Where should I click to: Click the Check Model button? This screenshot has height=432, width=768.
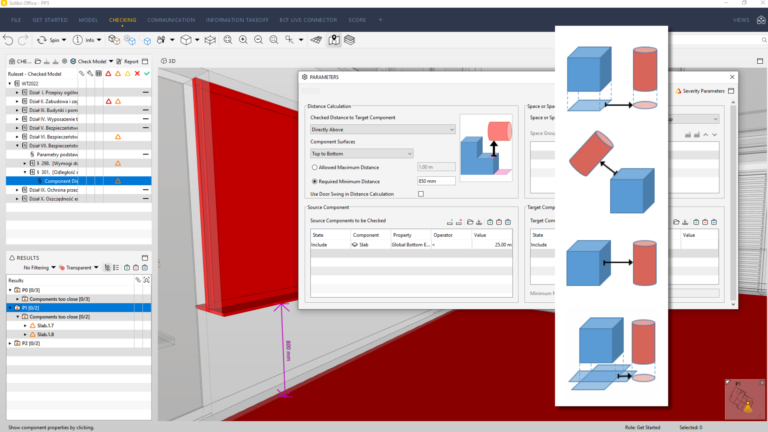[88, 61]
